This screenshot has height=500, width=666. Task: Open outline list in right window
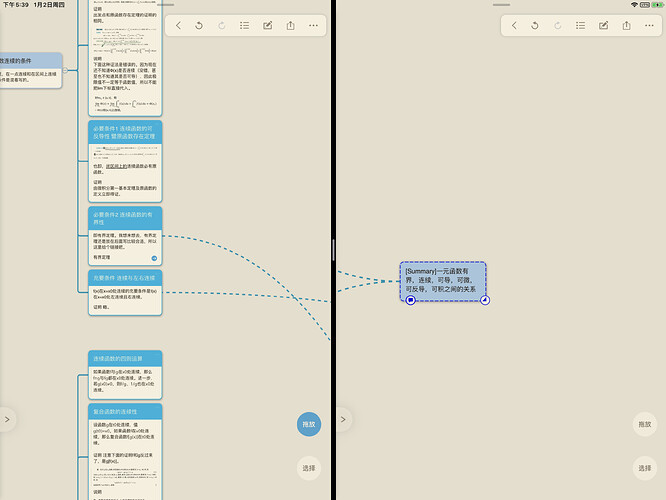(580, 25)
